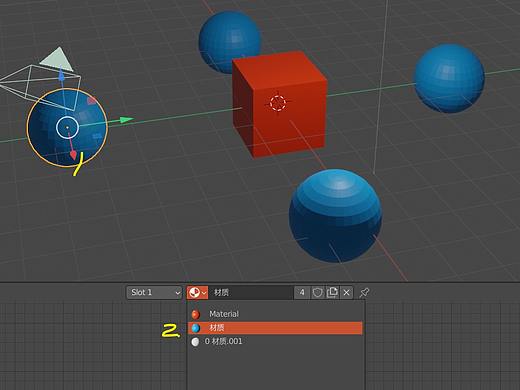Unlink the material with X icon

(x=346, y=292)
